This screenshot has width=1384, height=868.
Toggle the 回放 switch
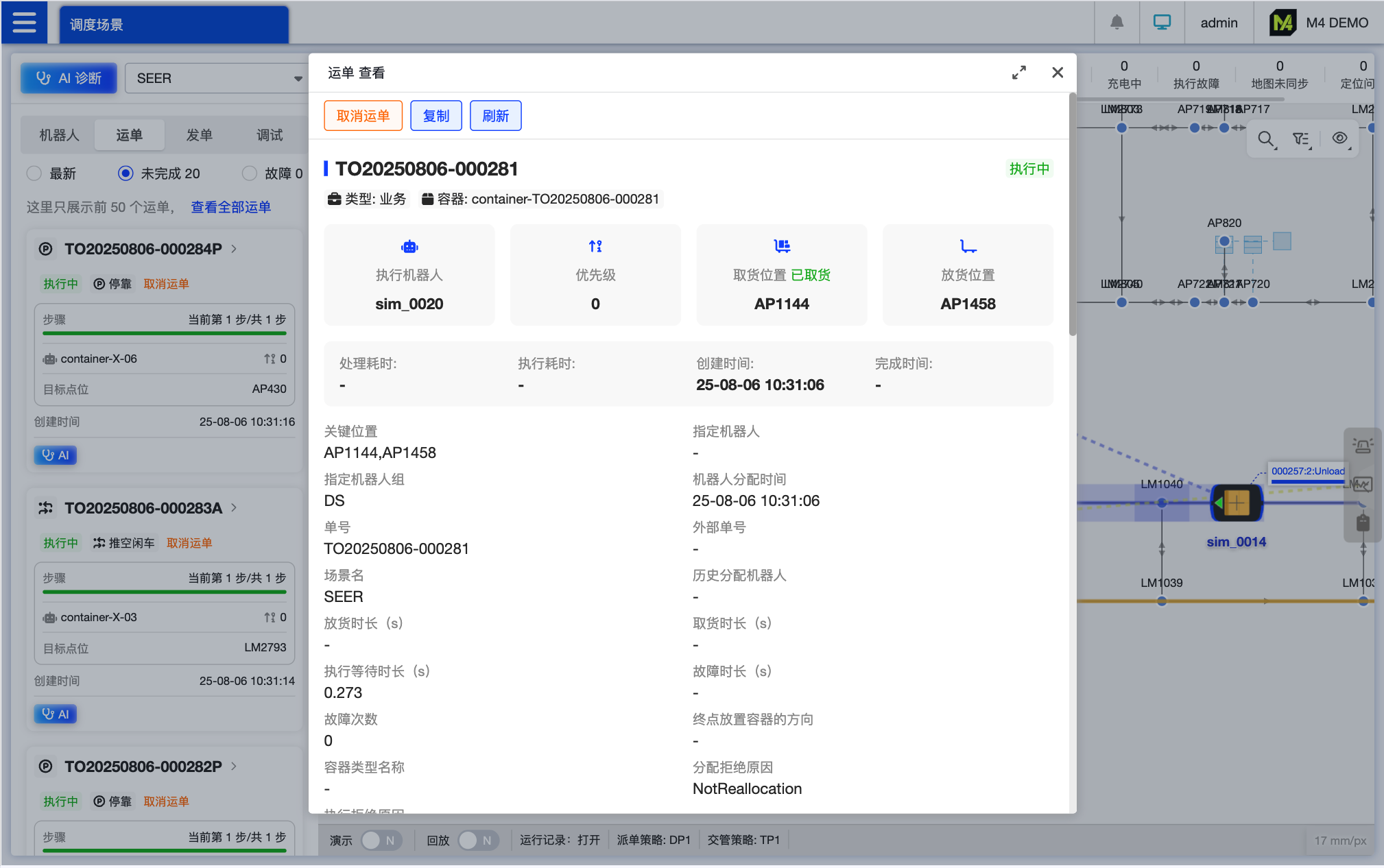tap(477, 841)
